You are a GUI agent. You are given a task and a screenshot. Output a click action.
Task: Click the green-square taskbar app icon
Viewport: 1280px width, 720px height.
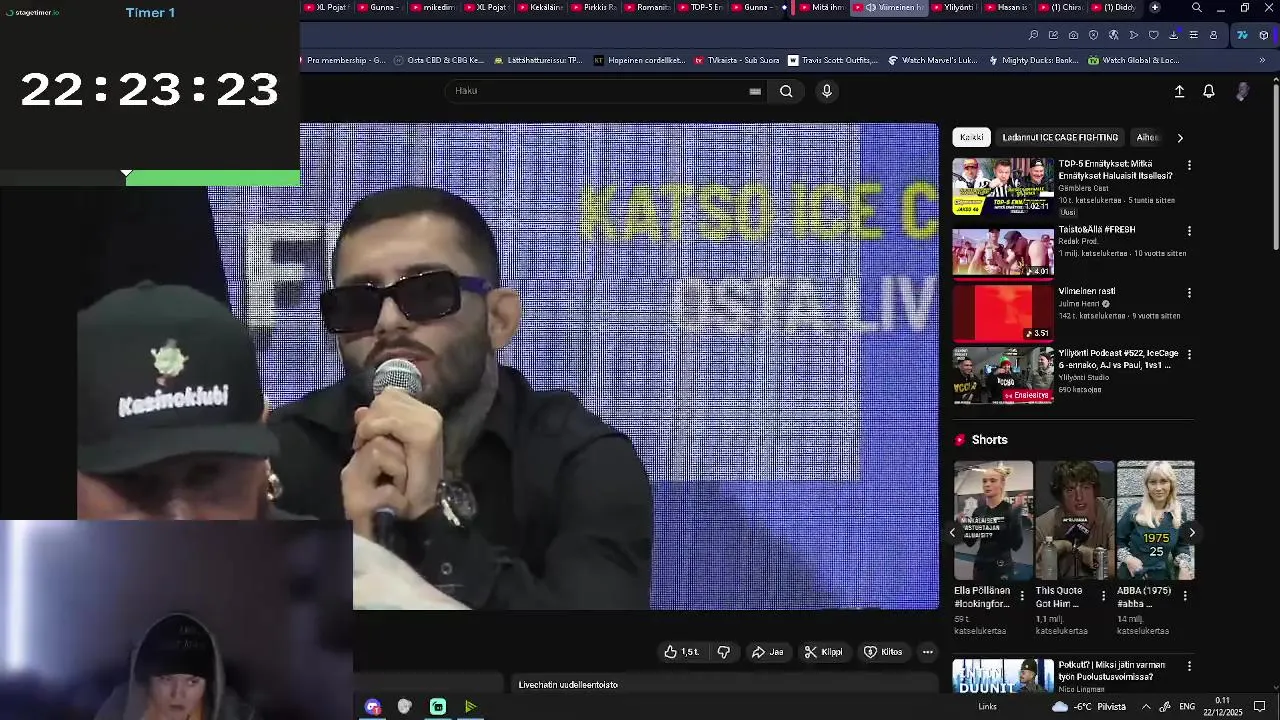tap(438, 707)
